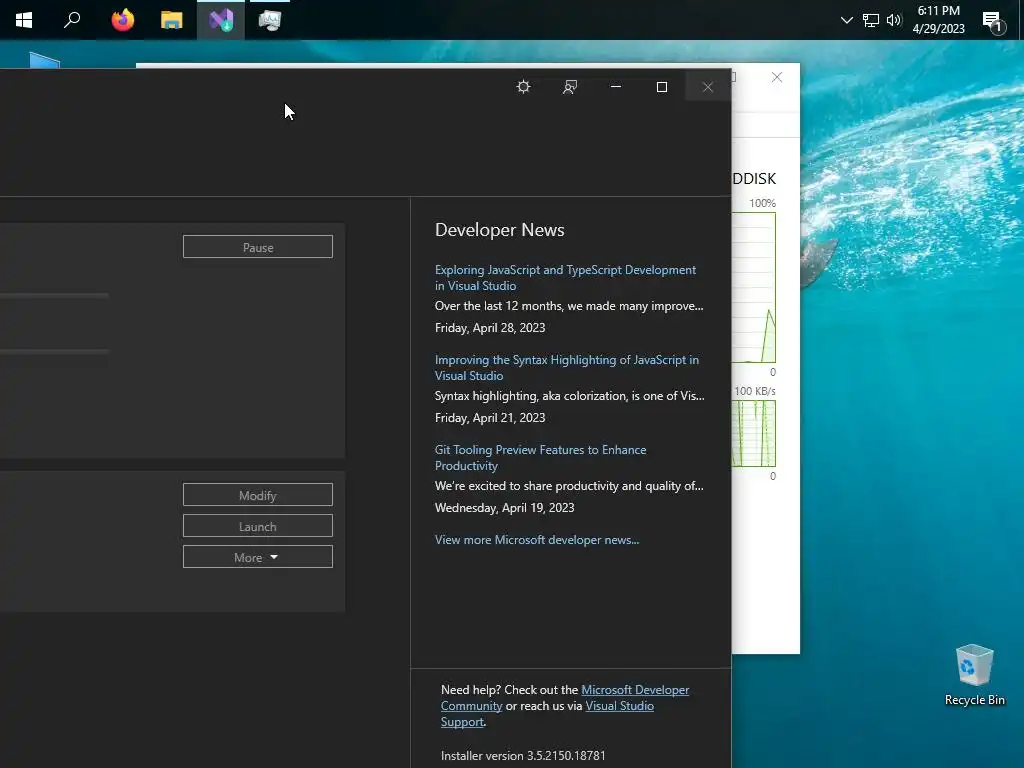The image size is (1024, 768).
Task: Show hidden system tray icons
Action: [846, 20]
